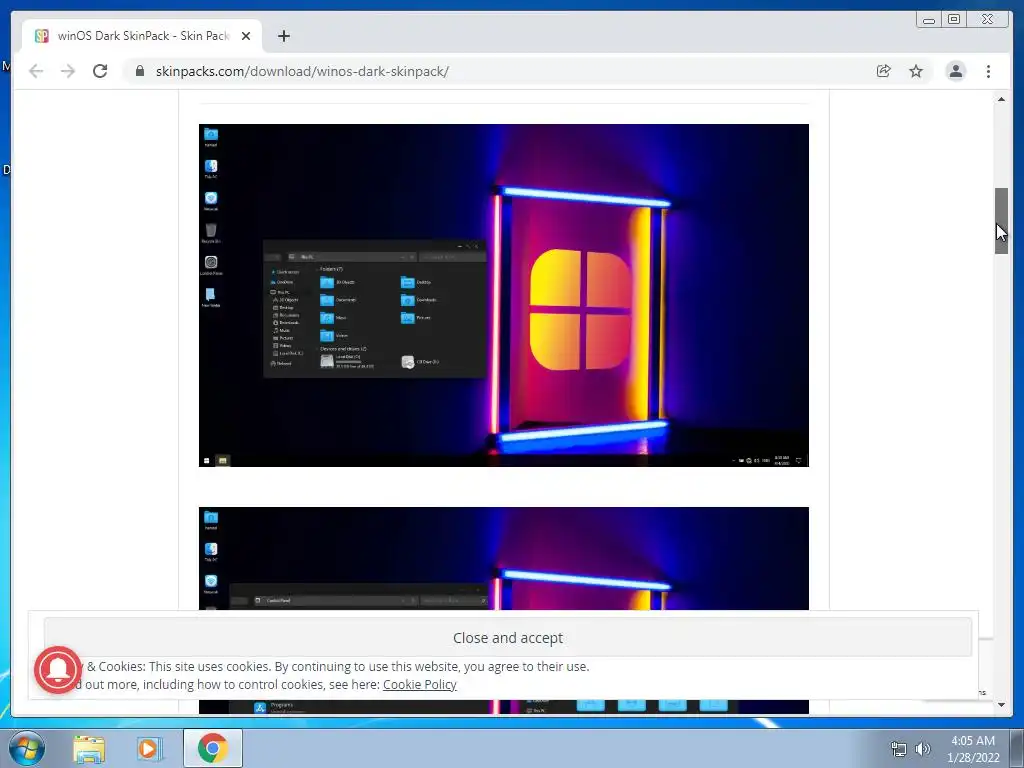This screenshot has width=1024, height=768.
Task: Open Chrome's three-dot menu
Action: coord(988,71)
